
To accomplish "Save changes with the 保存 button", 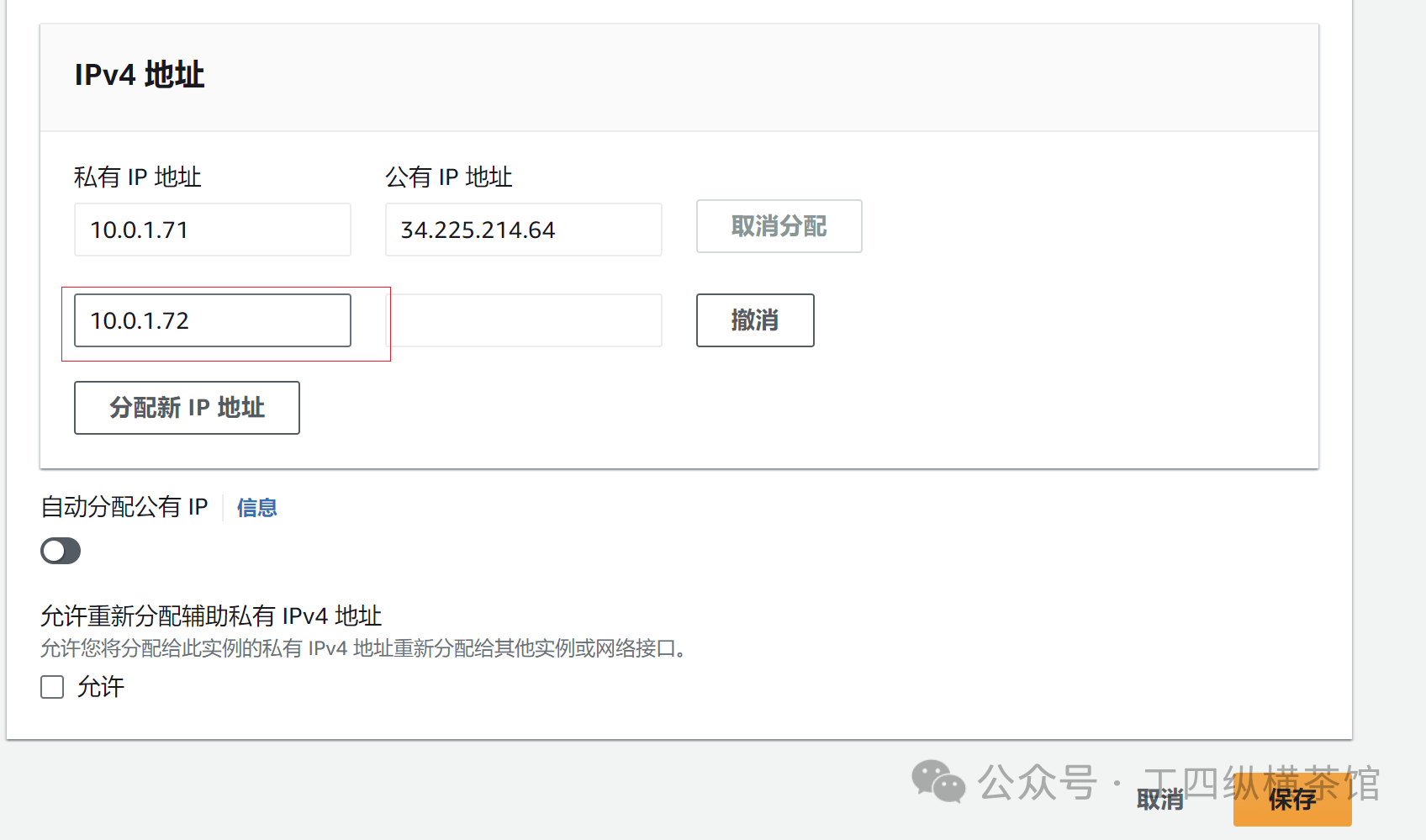I will pos(1292,800).
